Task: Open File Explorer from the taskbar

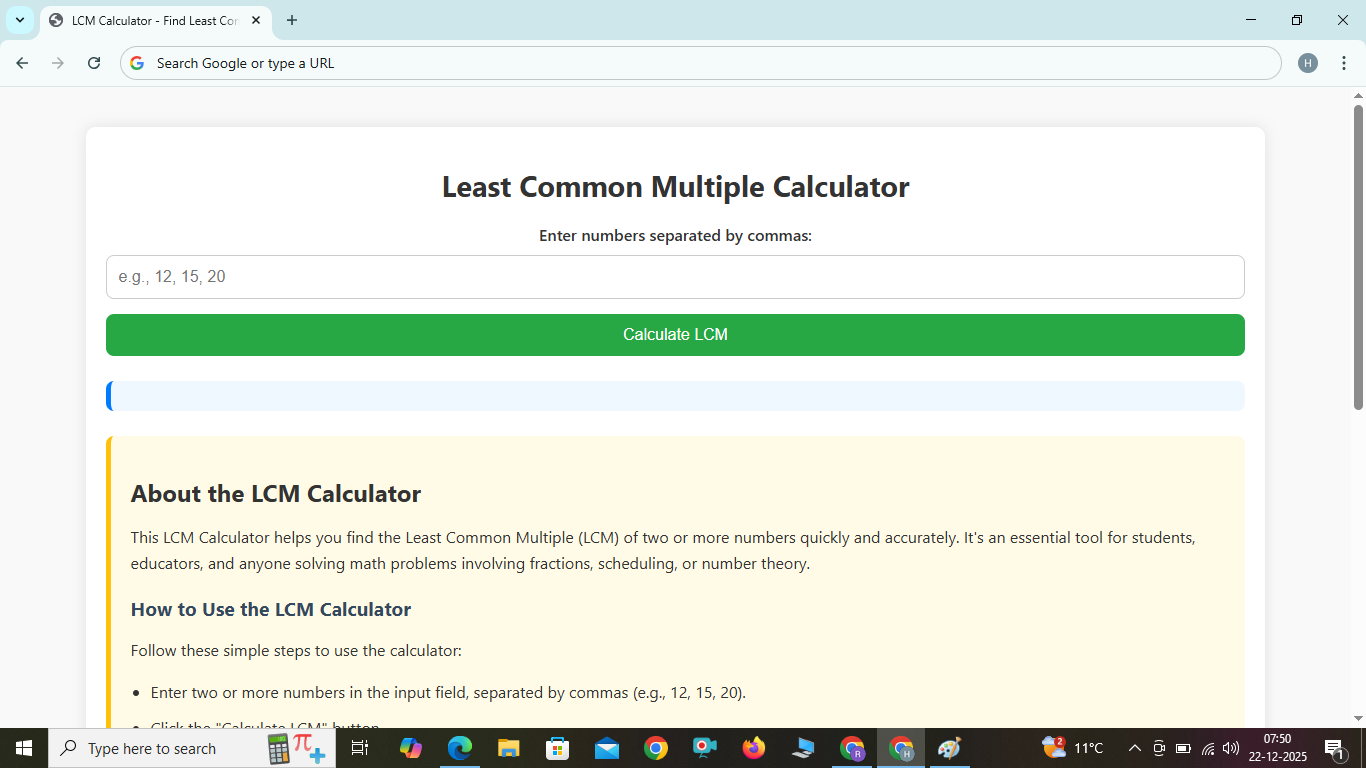Action: click(x=508, y=748)
